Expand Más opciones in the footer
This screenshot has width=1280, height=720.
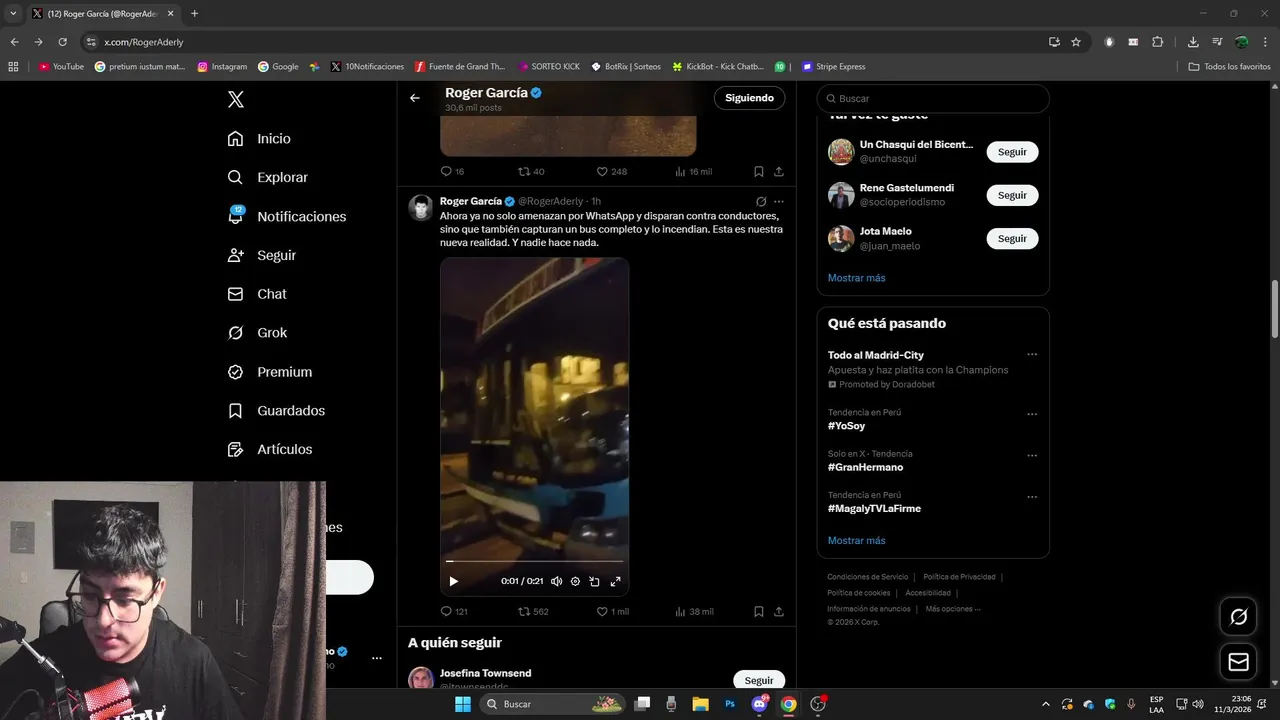(953, 609)
